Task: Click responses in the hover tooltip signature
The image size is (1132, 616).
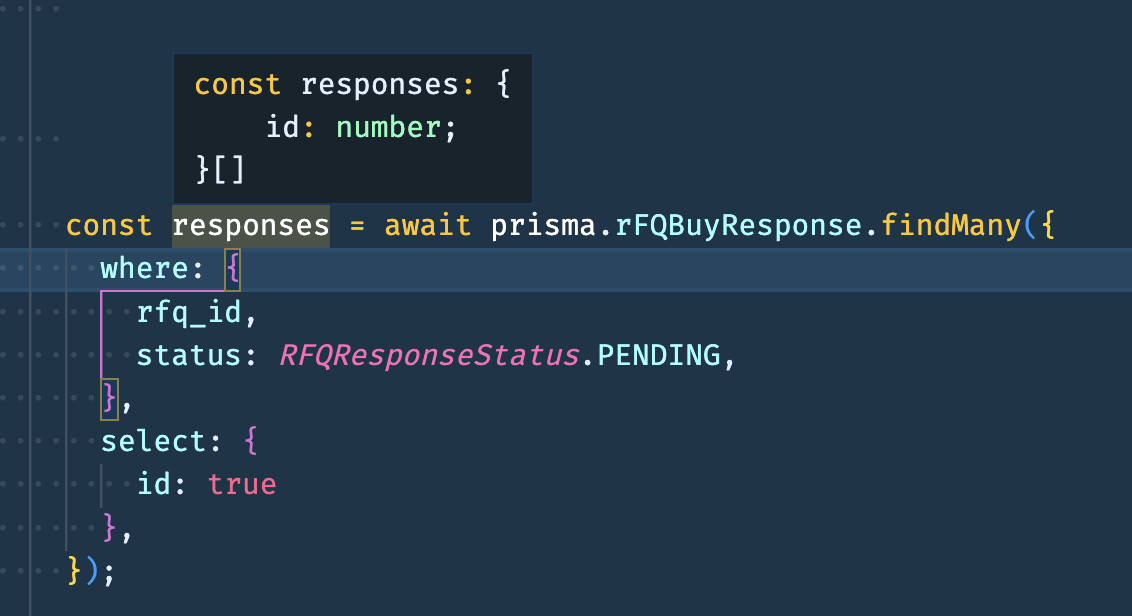Action: point(380,84)
